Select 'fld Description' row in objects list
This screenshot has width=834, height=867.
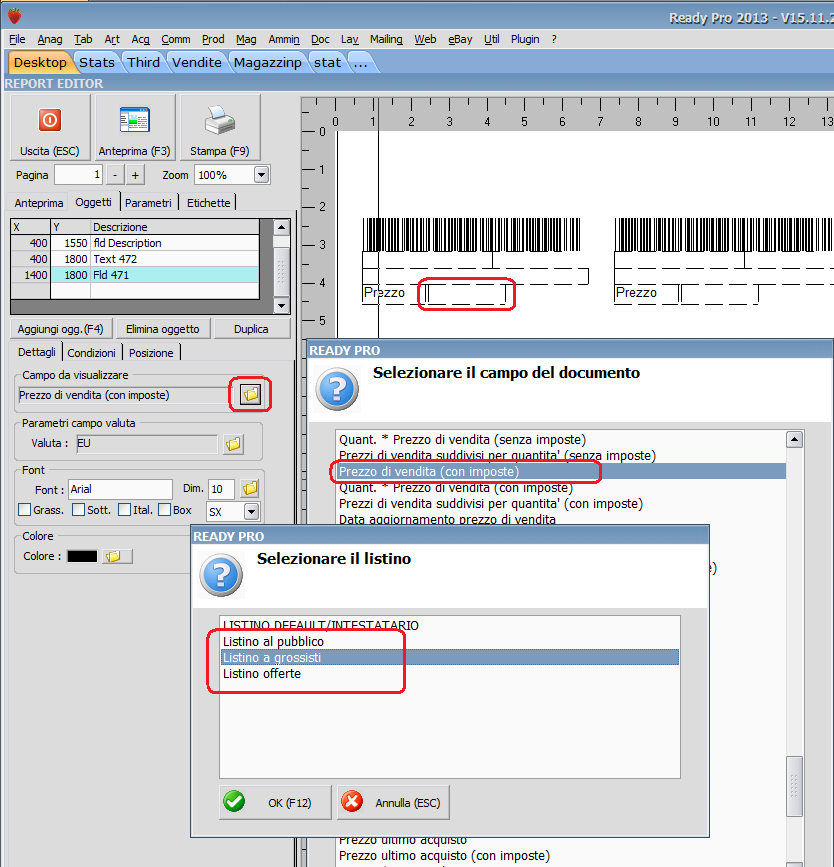[x=135, y=243]
